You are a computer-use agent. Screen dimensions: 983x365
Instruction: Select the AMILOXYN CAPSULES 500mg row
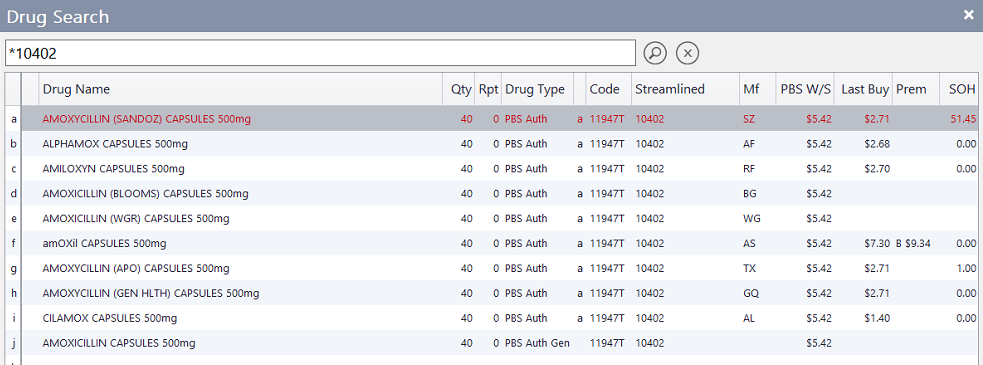pos(500,169)
